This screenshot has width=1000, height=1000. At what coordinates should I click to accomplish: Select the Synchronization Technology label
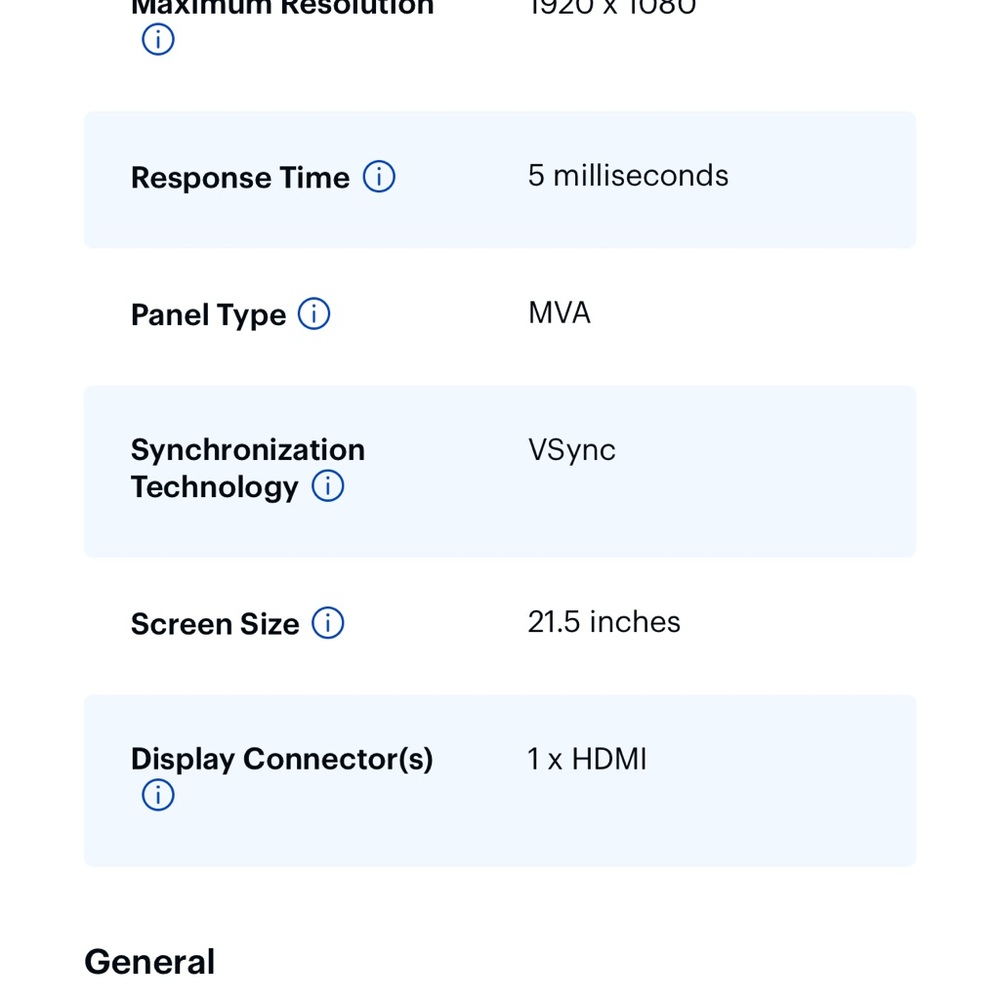pyautogui.click(x=247, y=468)
